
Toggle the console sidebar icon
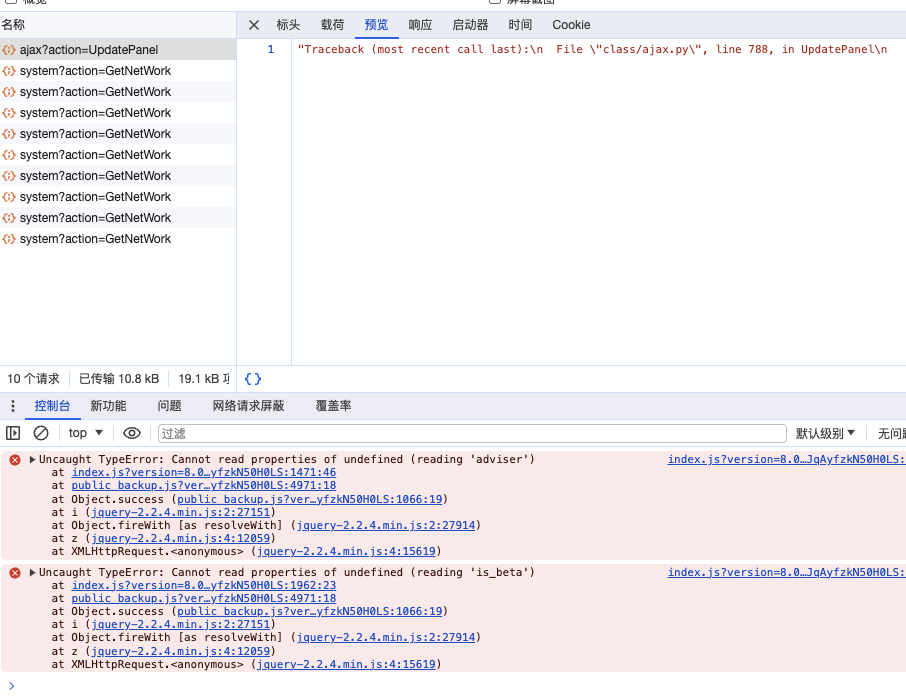[x=13, y=433]
